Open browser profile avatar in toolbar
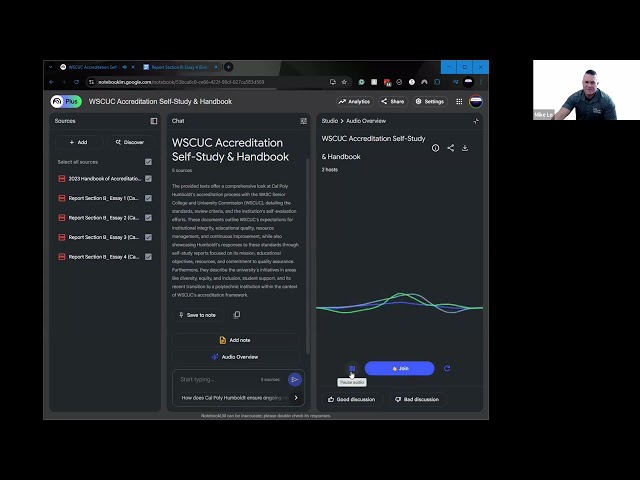This screenshot has width=640, height=480. (468, 82)
